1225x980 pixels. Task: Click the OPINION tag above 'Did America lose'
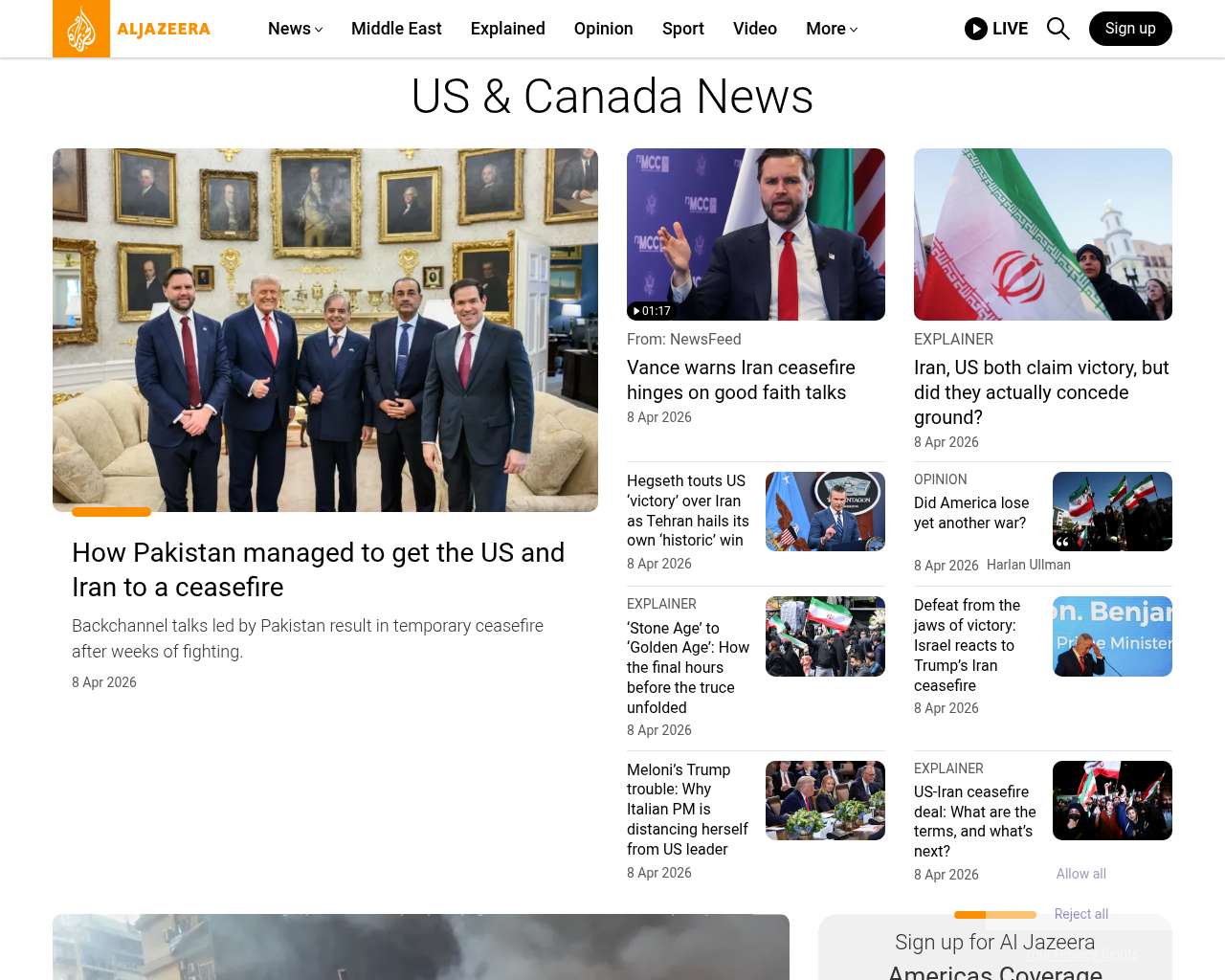pos(941,479)
